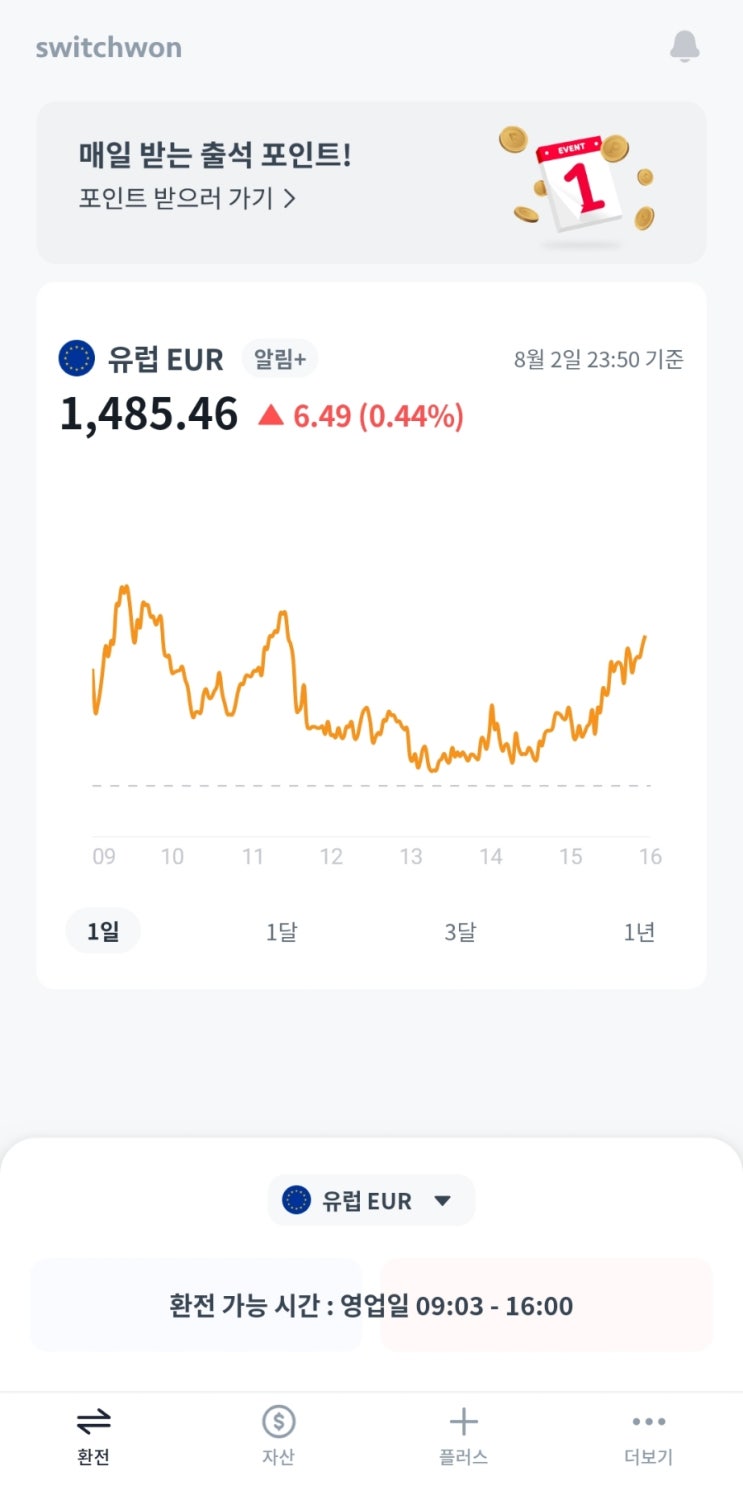Open the 유럽 EUR currency dropdown

point(371,1200)
